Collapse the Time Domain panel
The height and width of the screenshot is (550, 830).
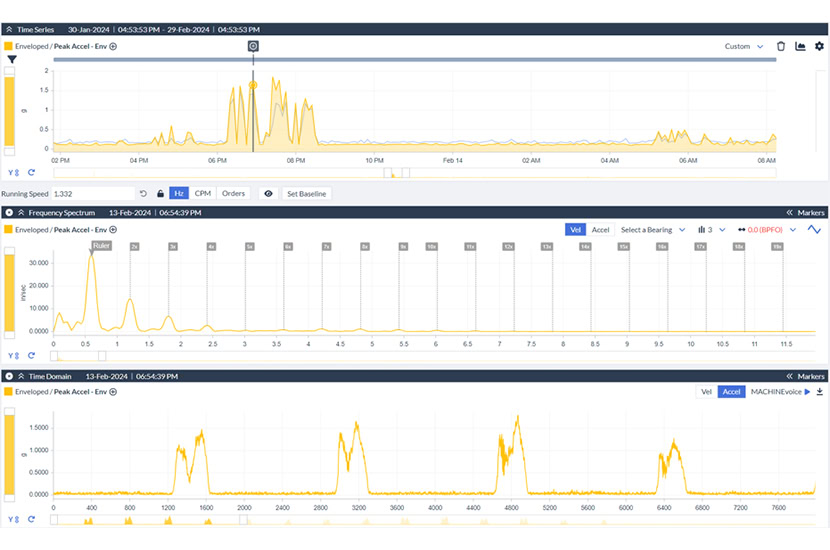(21, 376)
